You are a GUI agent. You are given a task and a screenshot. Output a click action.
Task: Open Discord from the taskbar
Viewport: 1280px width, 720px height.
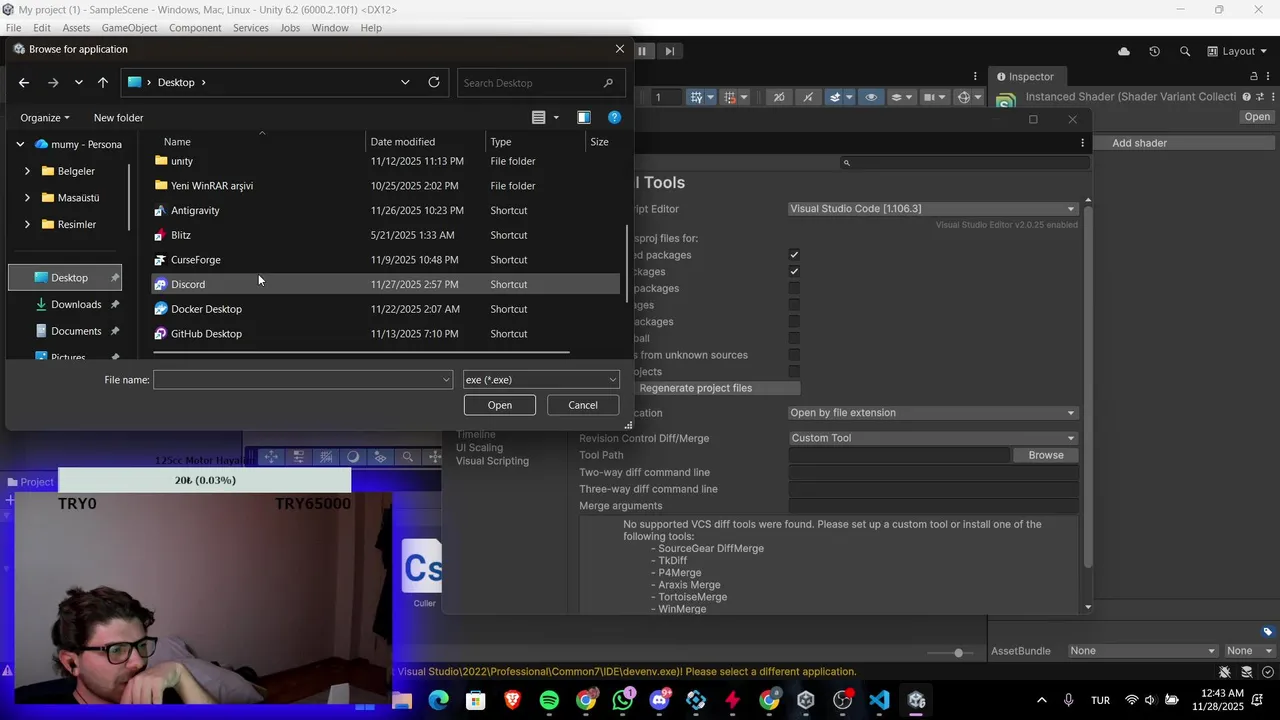pos(659,700)
